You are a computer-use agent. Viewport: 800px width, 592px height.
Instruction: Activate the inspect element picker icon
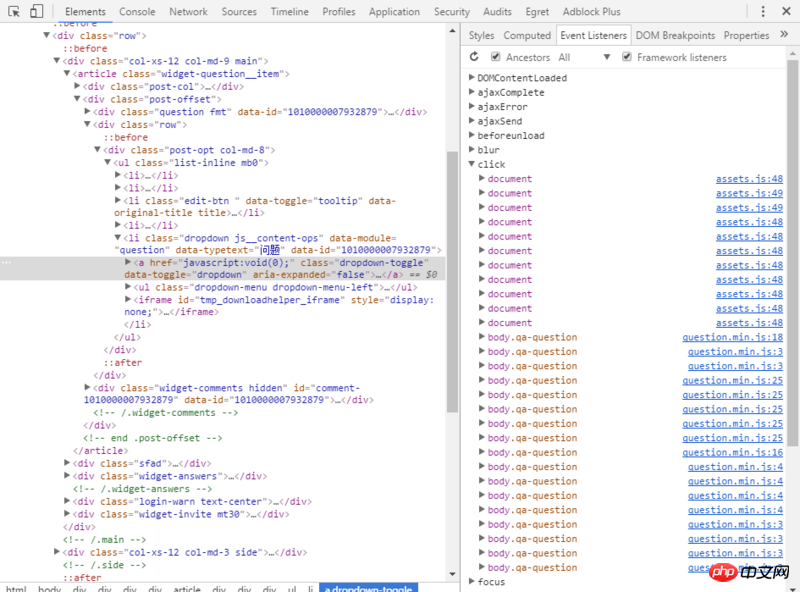tap(13, 12)
